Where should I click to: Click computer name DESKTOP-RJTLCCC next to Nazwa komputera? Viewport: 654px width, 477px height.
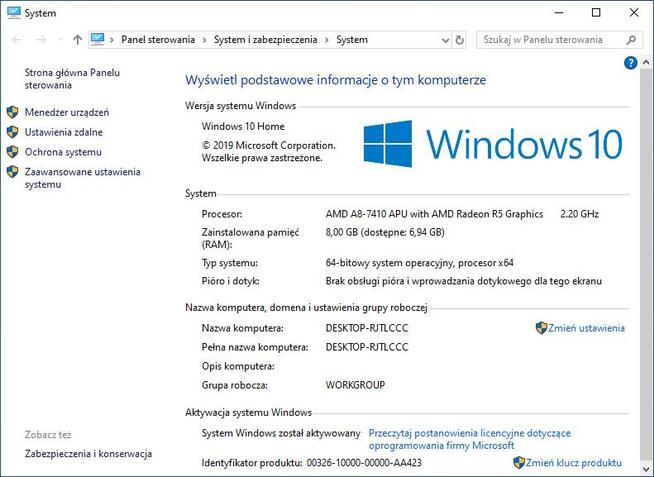[367, 328]
